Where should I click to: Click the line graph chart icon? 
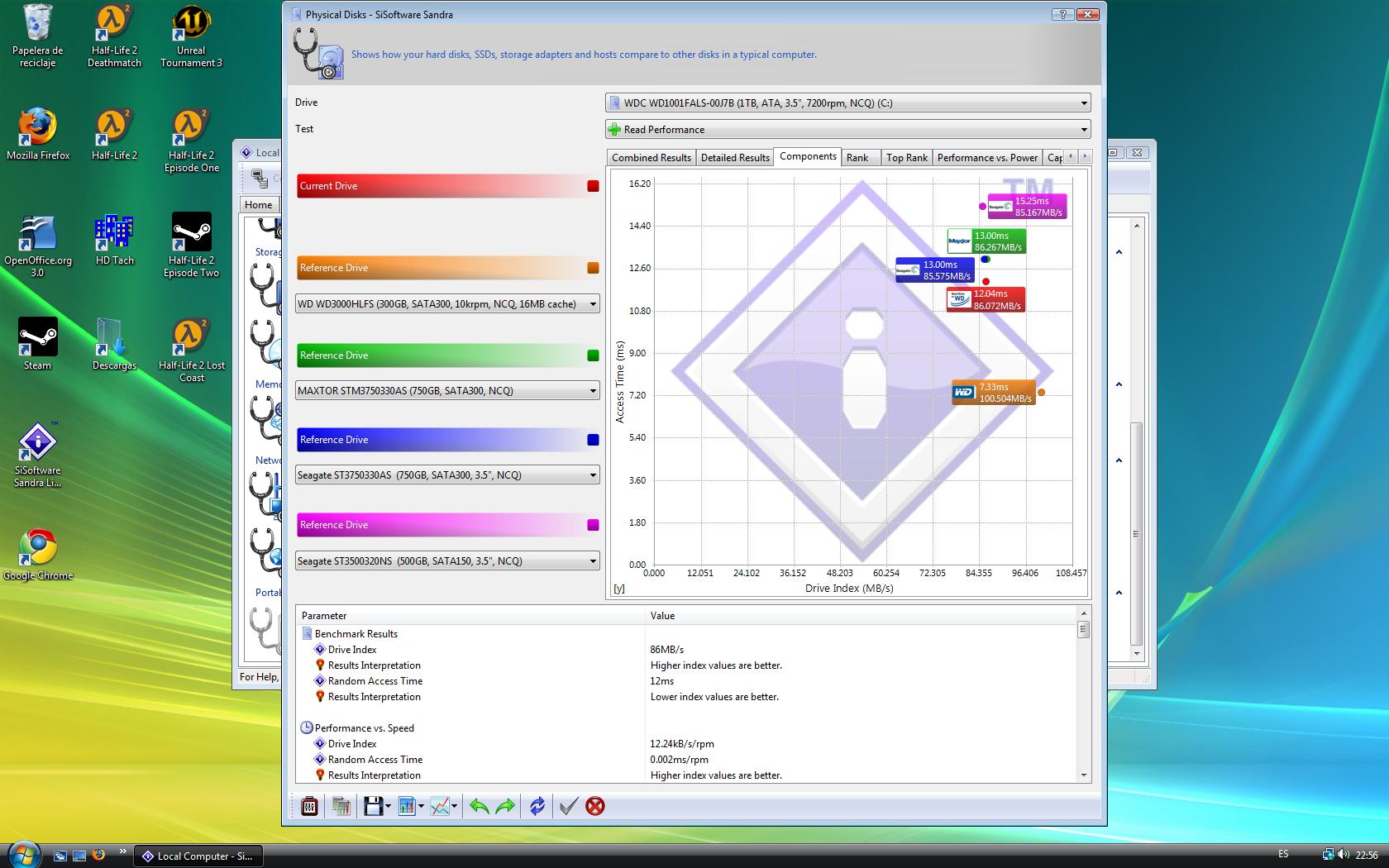pyautogui.click(x=439, y=806)
